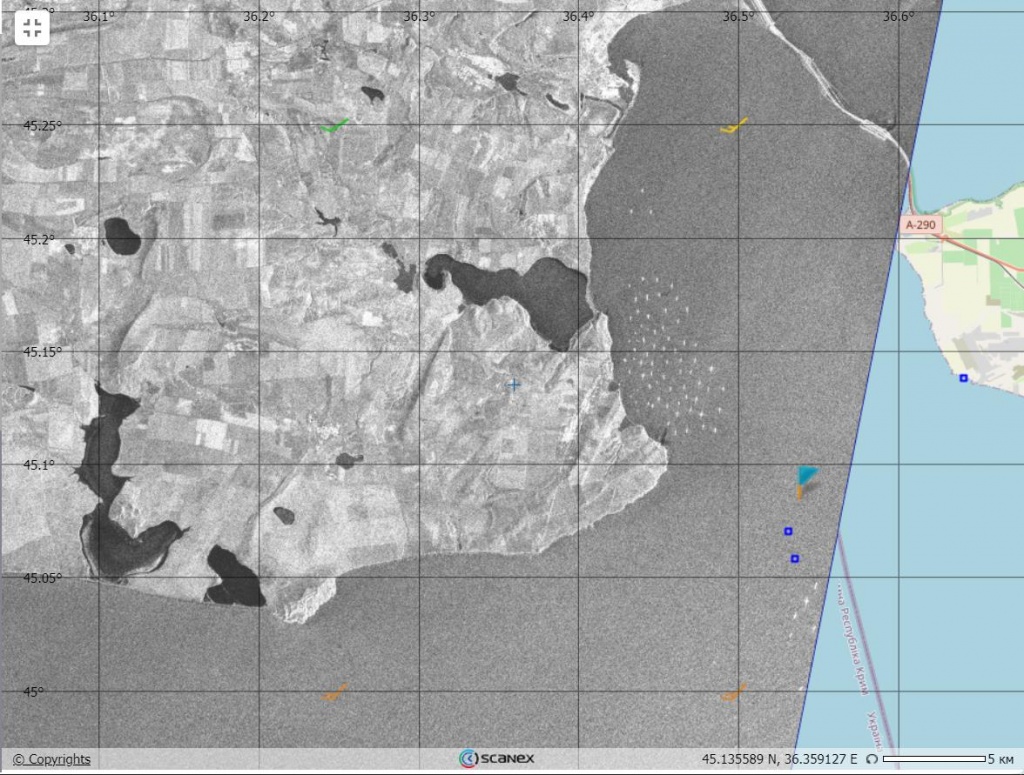Select the yellow wind barb near 36.5°

(733, 125)
